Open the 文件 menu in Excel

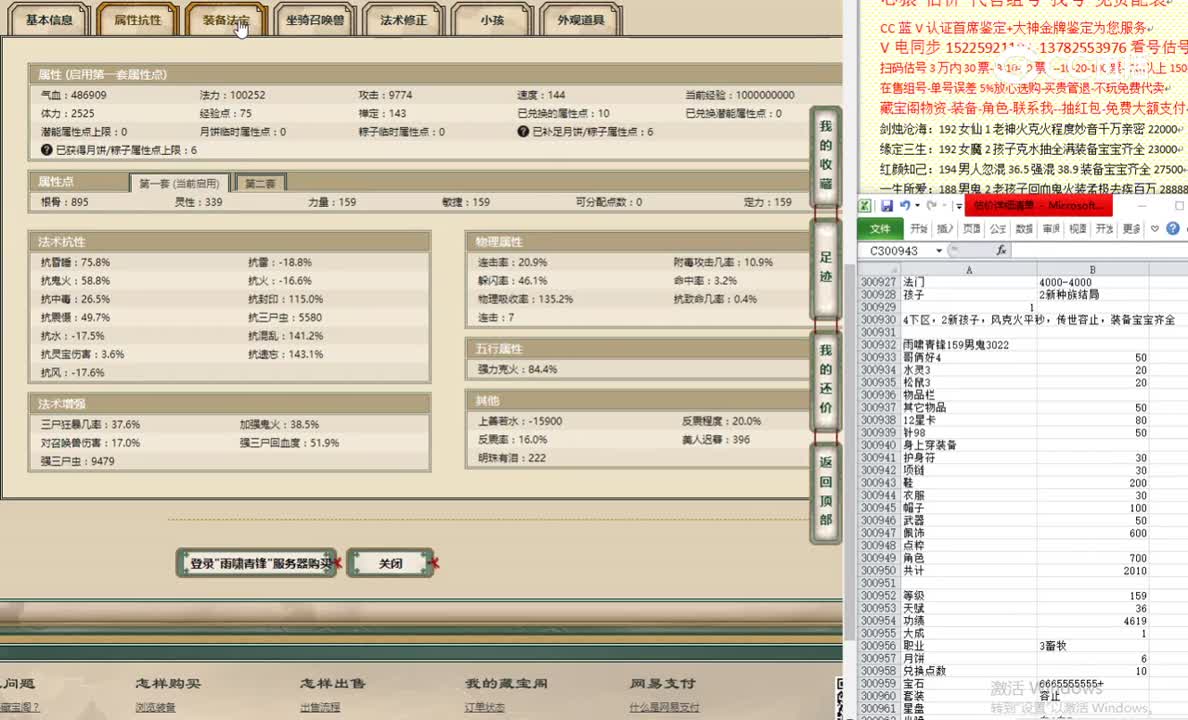tap(882, 229)
